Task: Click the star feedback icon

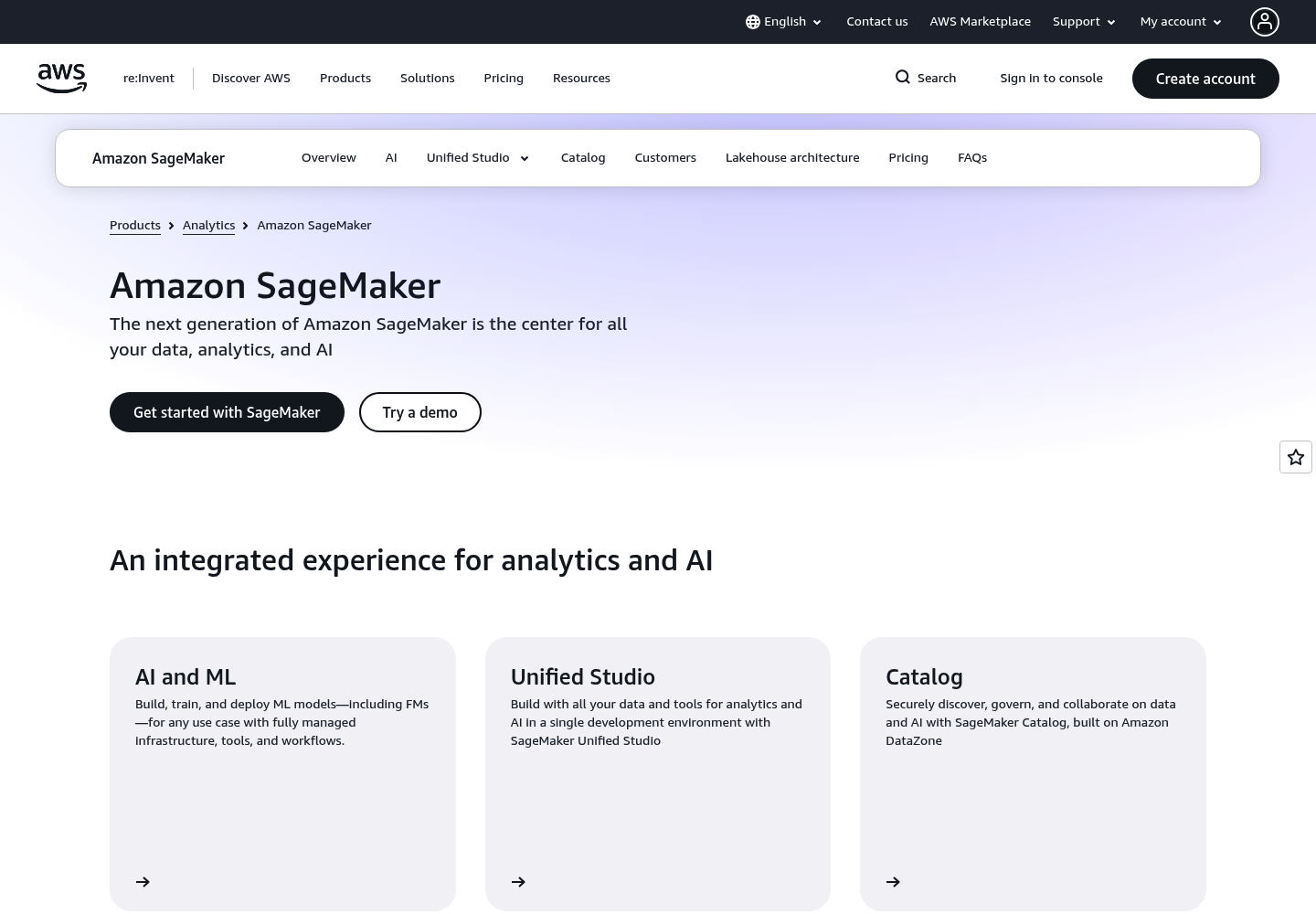Action: click(1296, 457)
